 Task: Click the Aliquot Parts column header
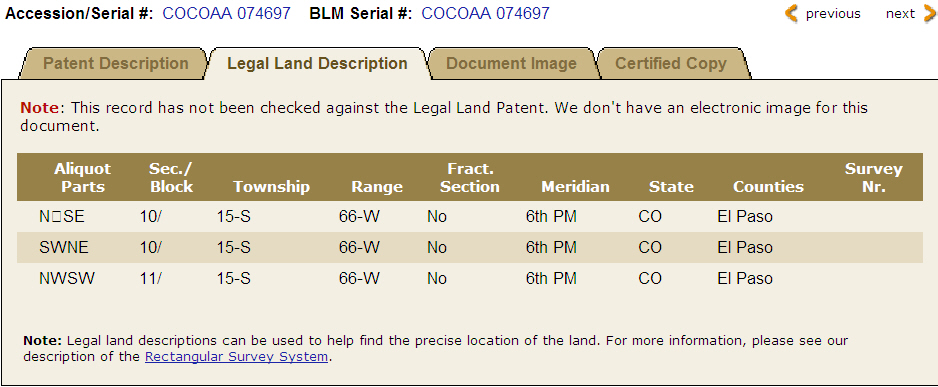pos(83,178)
